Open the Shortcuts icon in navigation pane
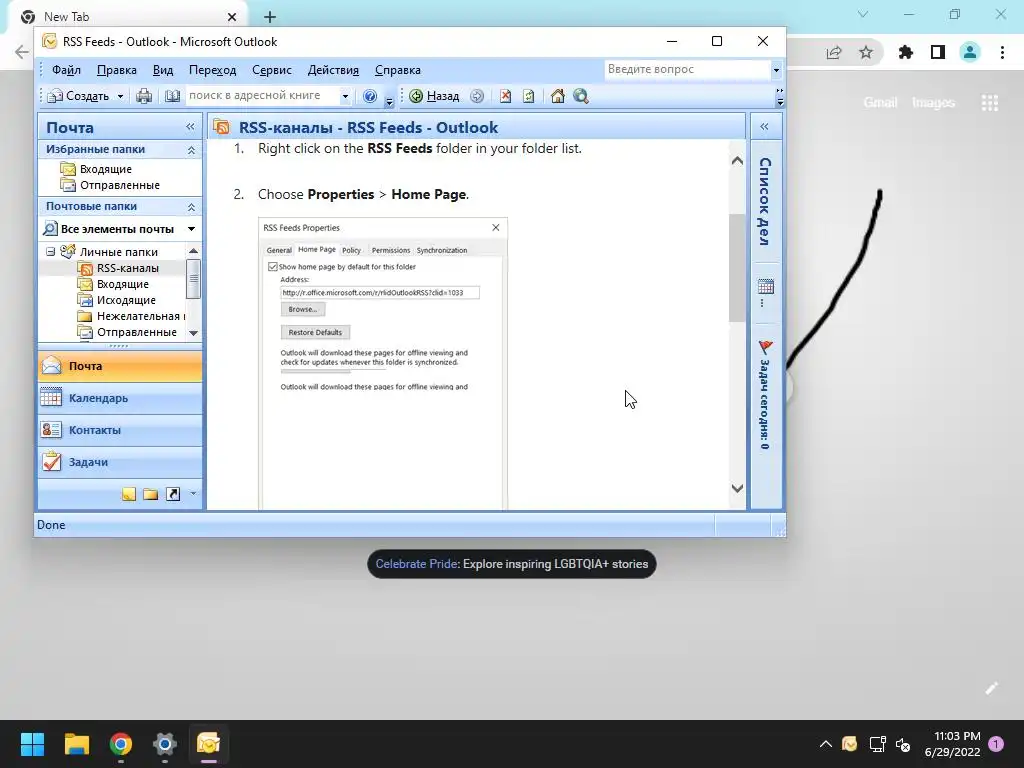 coord(173,494)
